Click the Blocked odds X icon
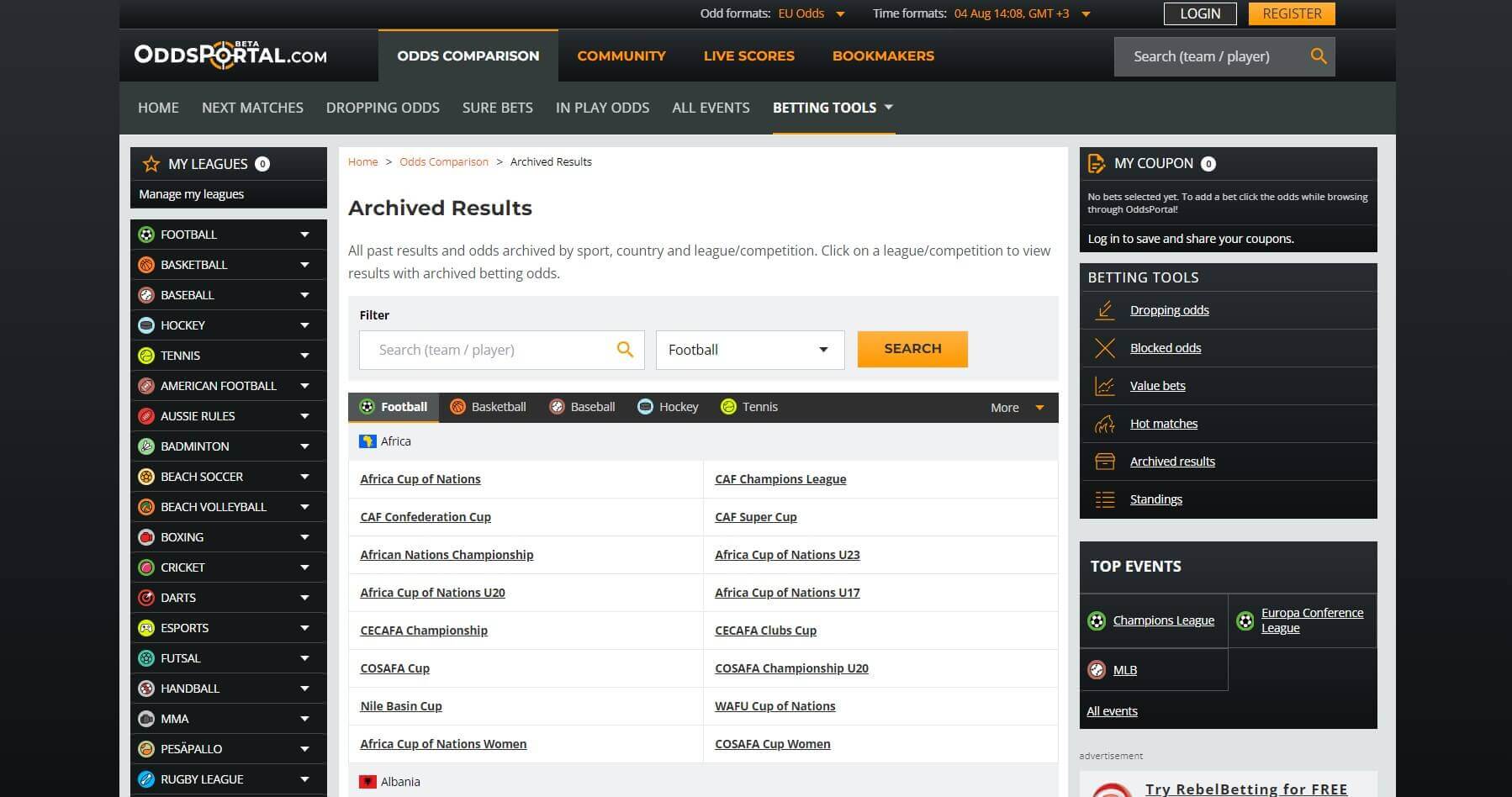Viewport: 1512px width, 797px height. point(1105,347)
